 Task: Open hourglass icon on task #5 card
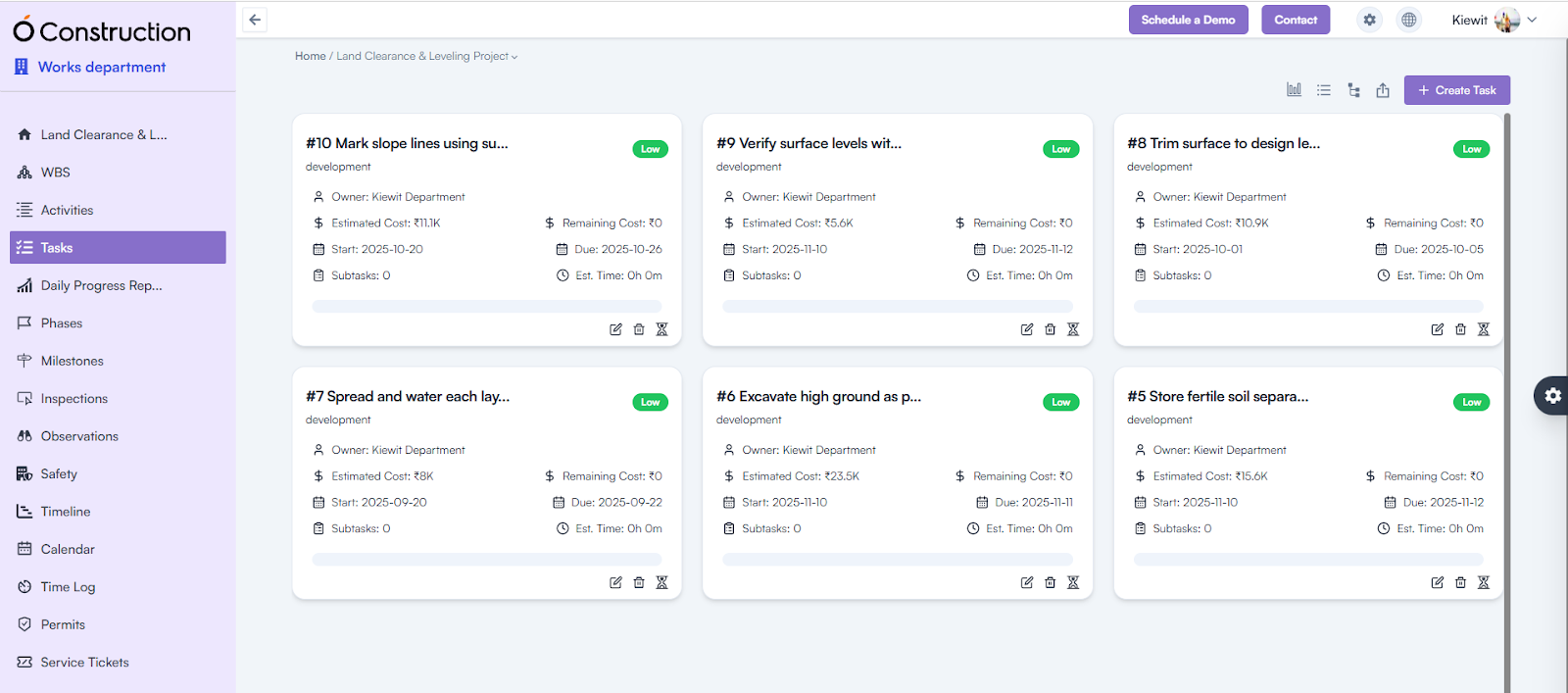[x=1484, y=582]
